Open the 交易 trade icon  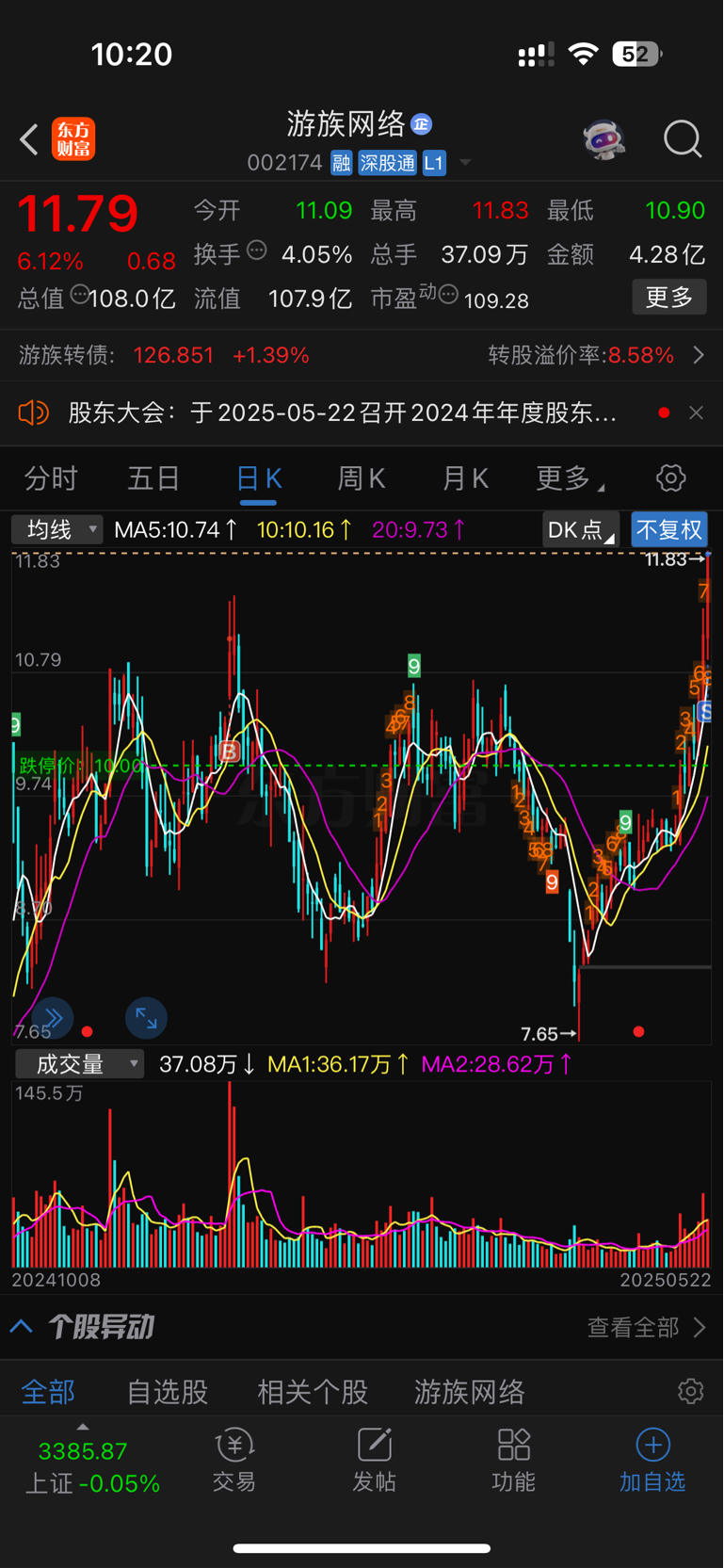click(234, 1461)
